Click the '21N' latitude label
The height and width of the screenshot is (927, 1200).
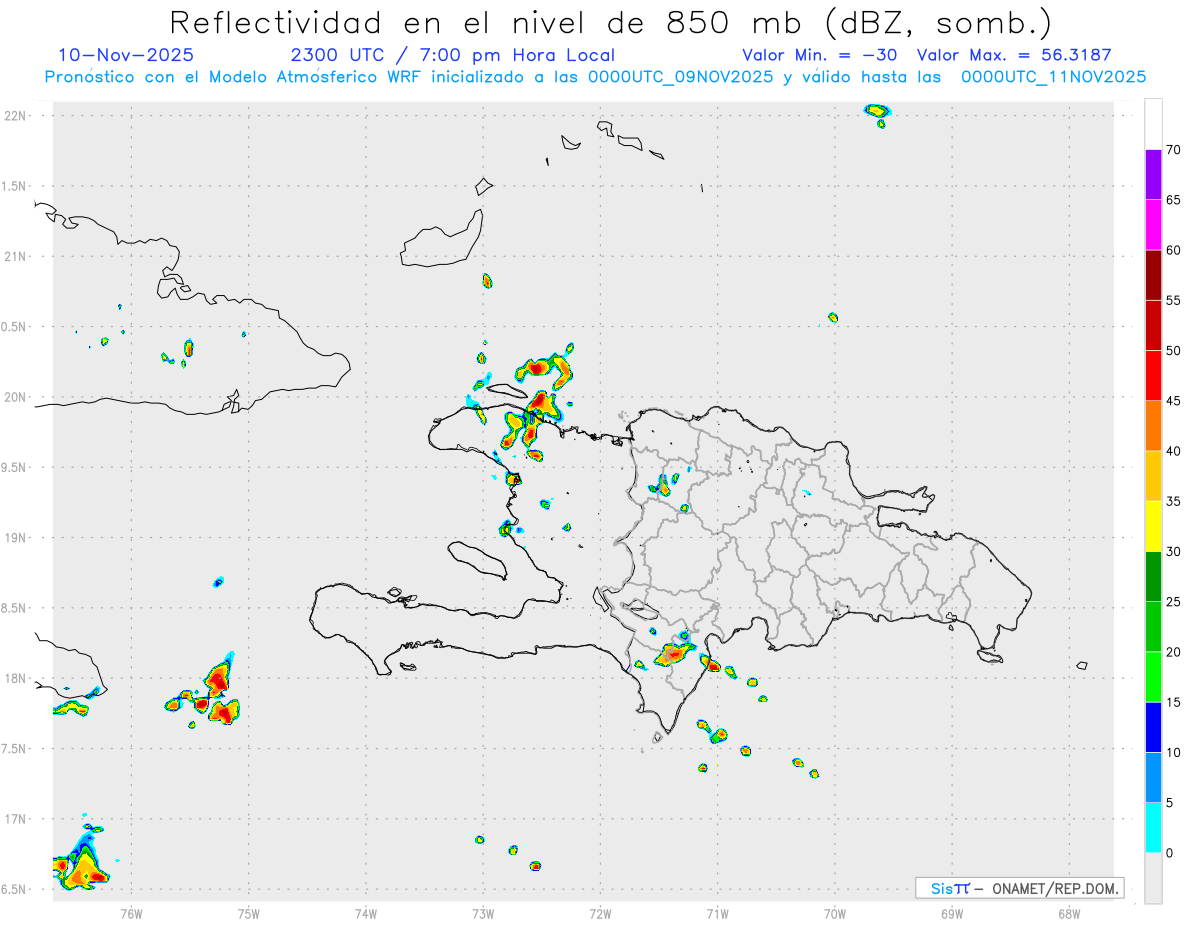[15, 257]
